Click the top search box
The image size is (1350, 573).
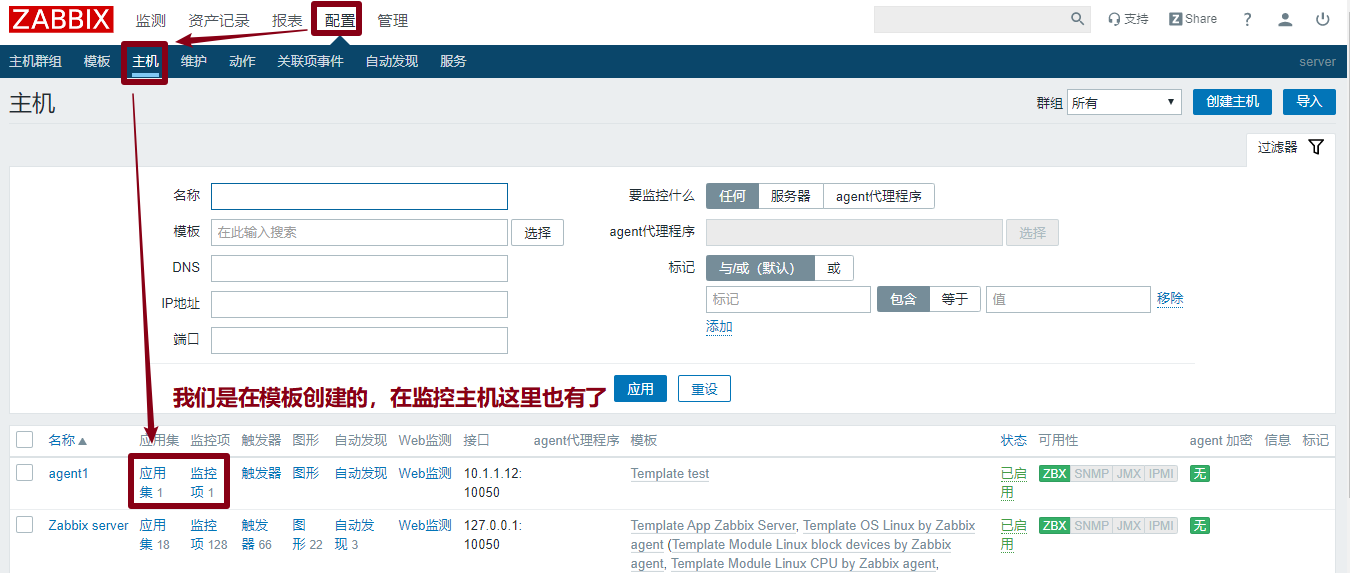970,19
